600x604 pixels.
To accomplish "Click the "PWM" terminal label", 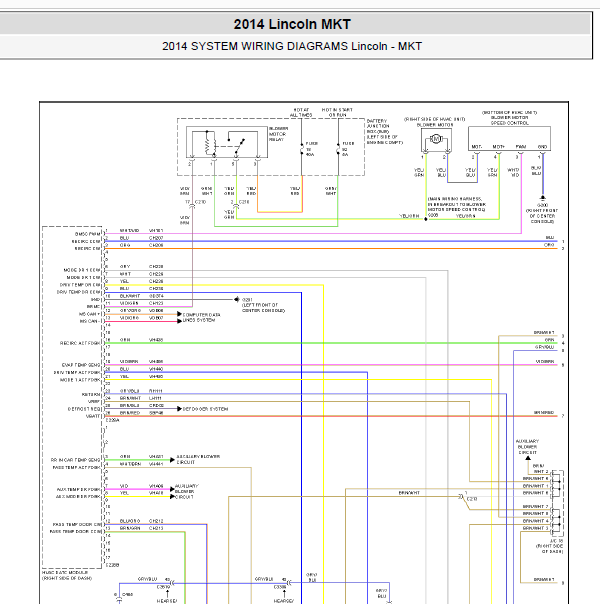I will (521, 147).
